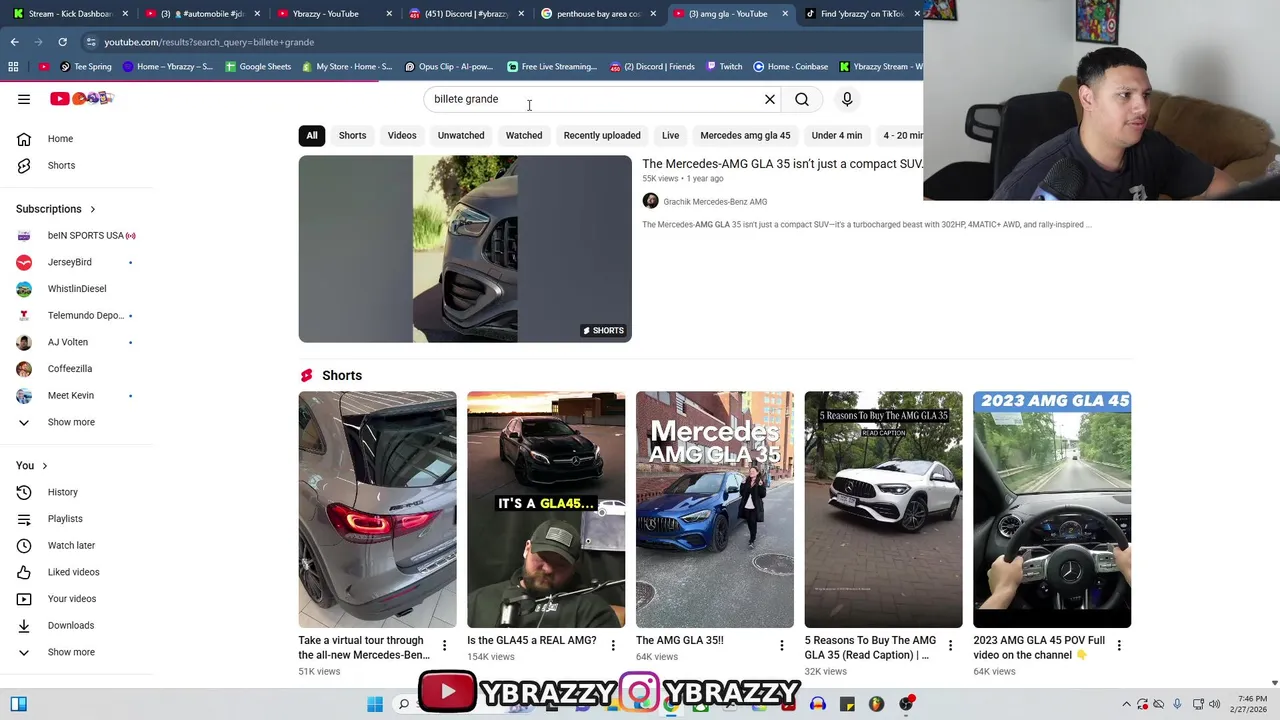Select the 'Shorts' filter chip
Viewport: 1280px width, 720px height.
tap(352, 135)
